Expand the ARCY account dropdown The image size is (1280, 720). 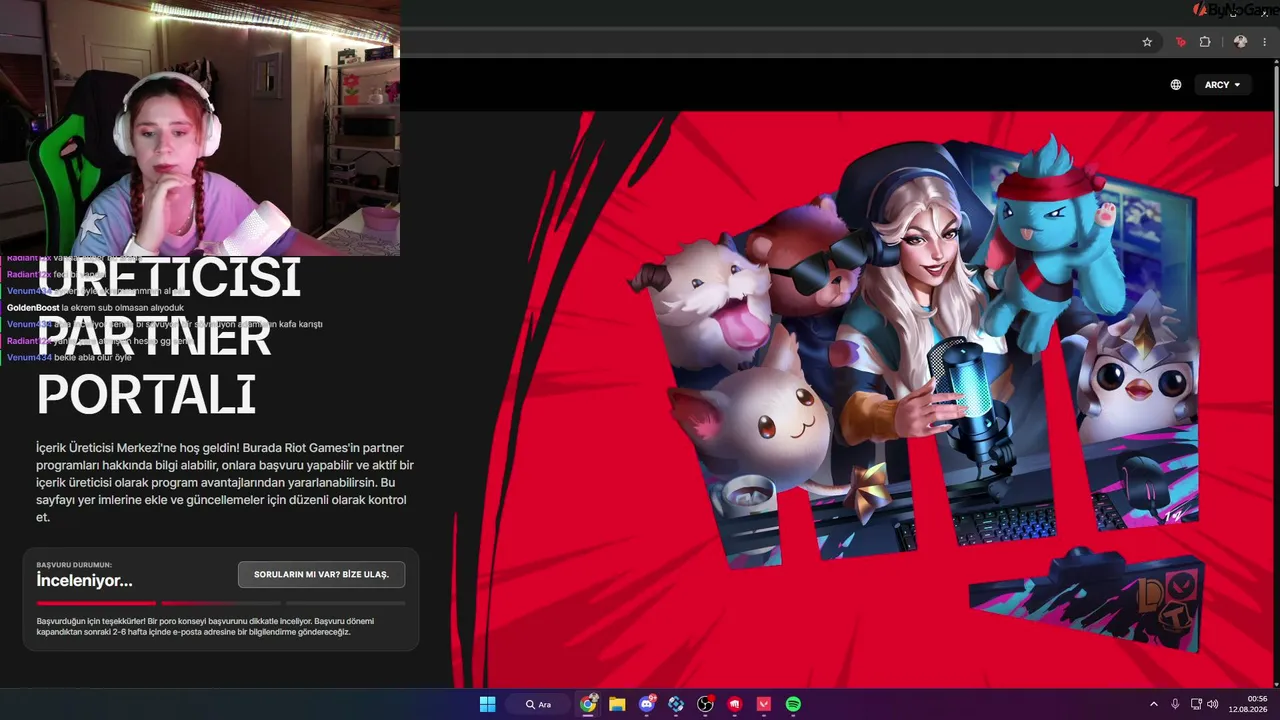pos(1222,85)
